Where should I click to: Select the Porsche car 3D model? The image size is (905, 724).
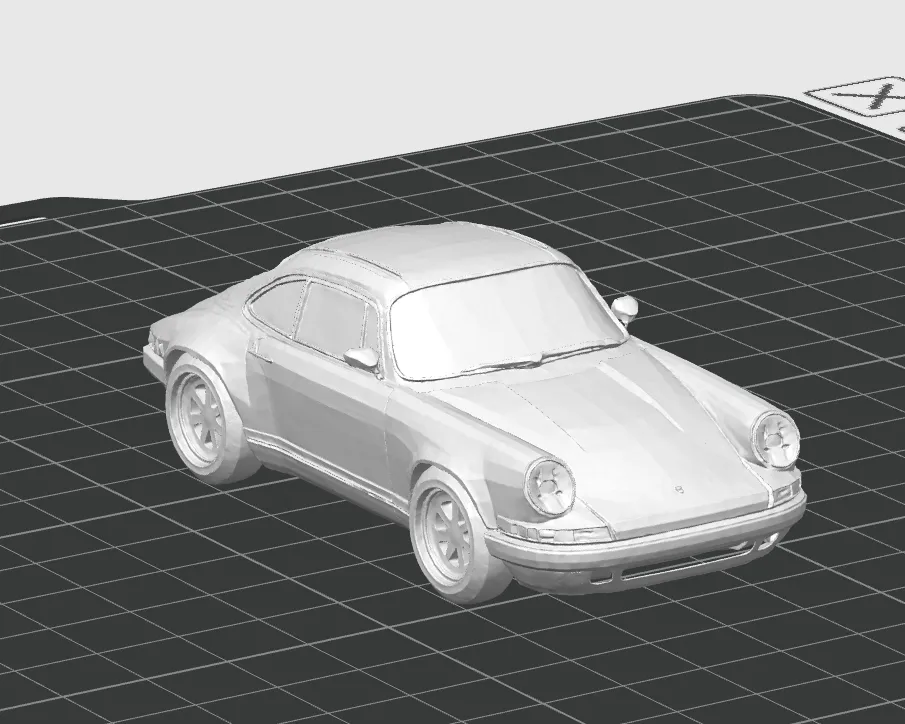(x=473, y=413)
